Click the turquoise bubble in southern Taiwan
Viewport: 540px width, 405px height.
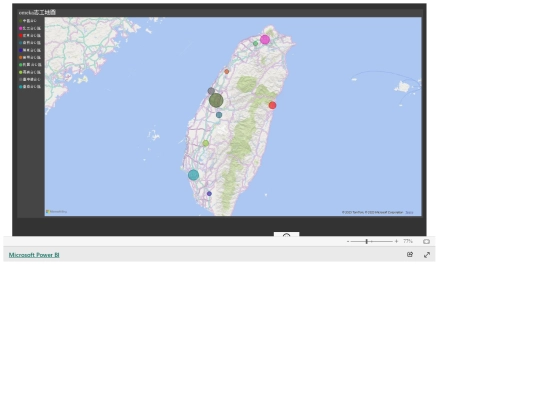click(x=194, y=175)
